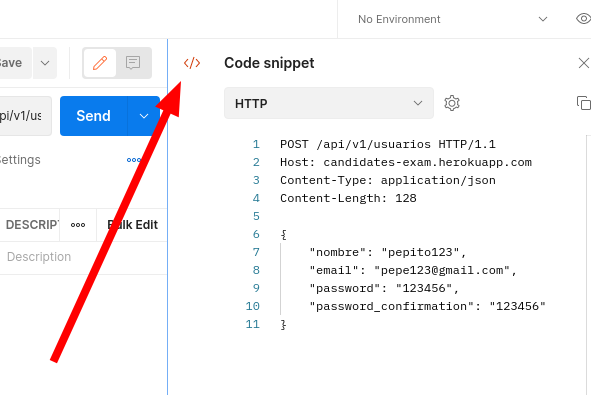This screenshot has width=591, height=395.
Task: Click the "nombre": "pepito123" line
Action: pos(388,252)
